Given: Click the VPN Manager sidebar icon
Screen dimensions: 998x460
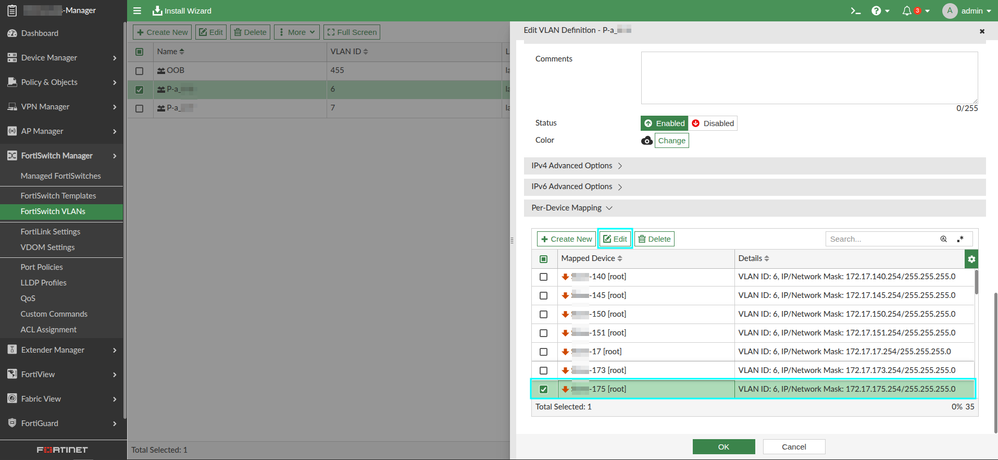Looking at the screenshot, I should (x=11, y=107).
